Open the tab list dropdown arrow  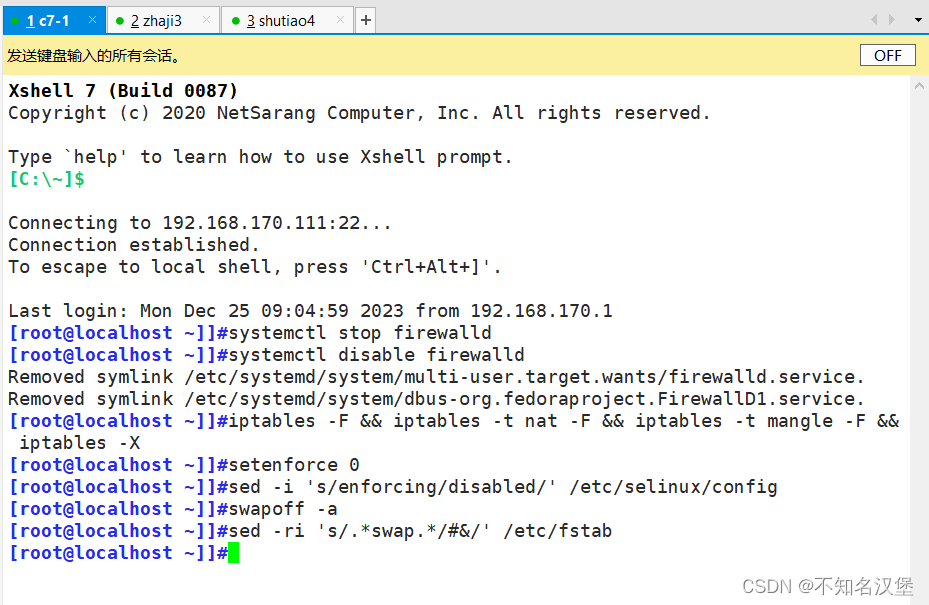[918, 20]
